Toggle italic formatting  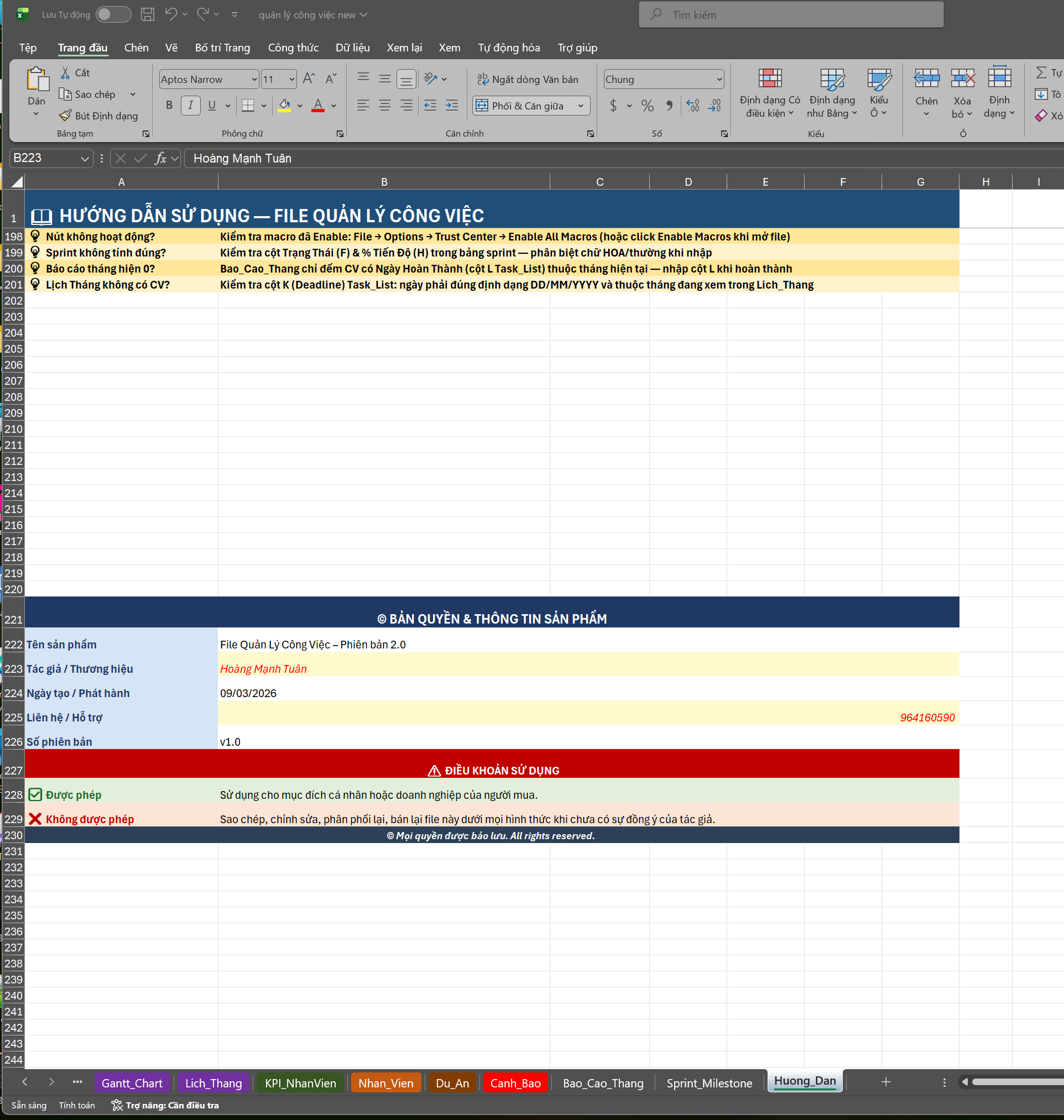[x=191, y=106]
